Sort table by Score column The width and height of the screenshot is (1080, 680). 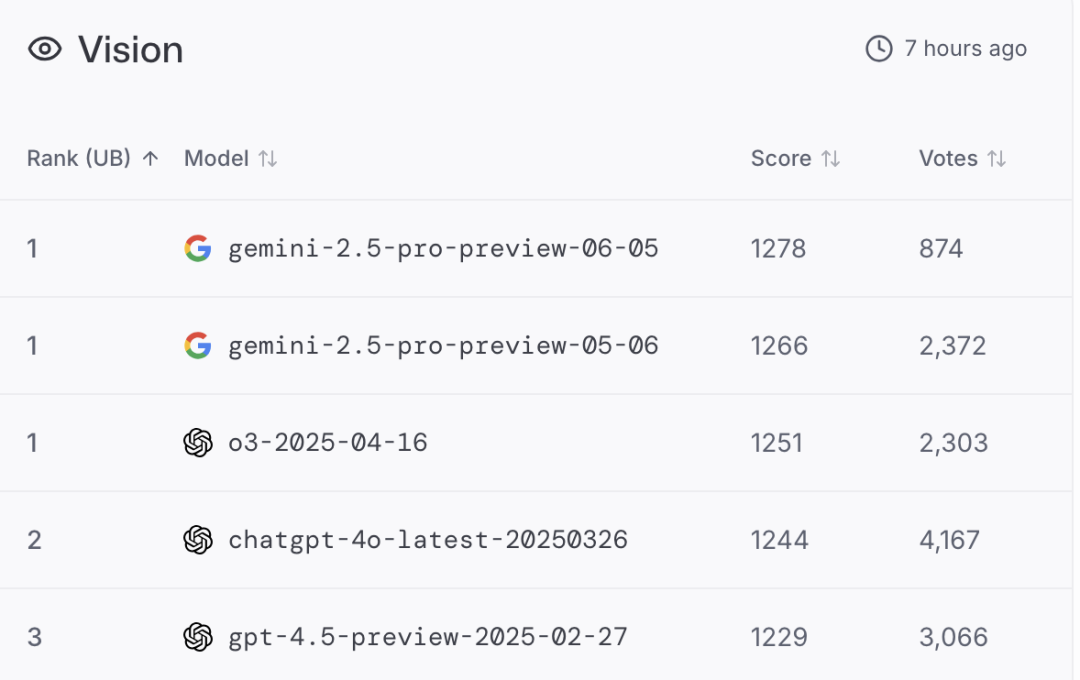click(830, 158)
